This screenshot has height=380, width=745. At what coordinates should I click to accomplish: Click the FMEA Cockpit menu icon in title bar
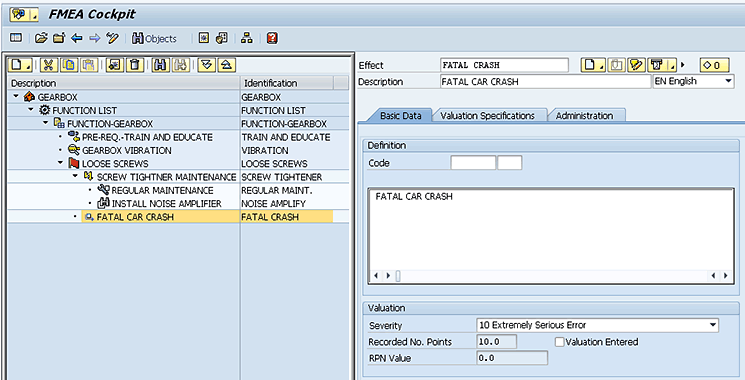(x=24, y=15)
